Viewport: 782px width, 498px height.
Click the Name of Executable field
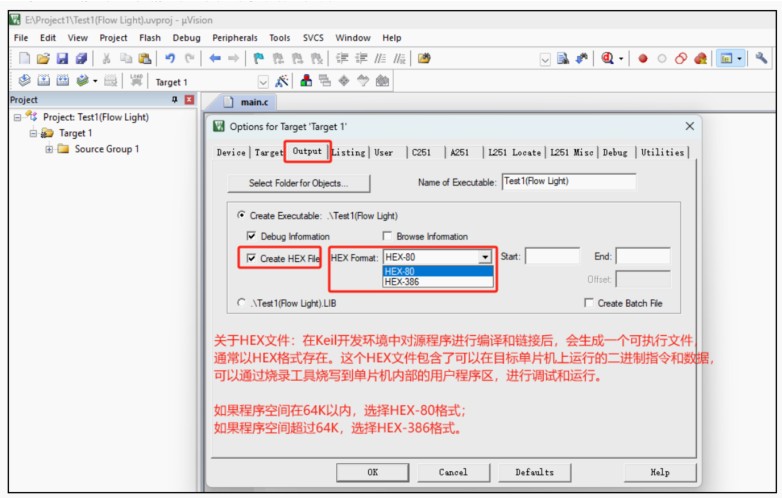click(569, 181)
